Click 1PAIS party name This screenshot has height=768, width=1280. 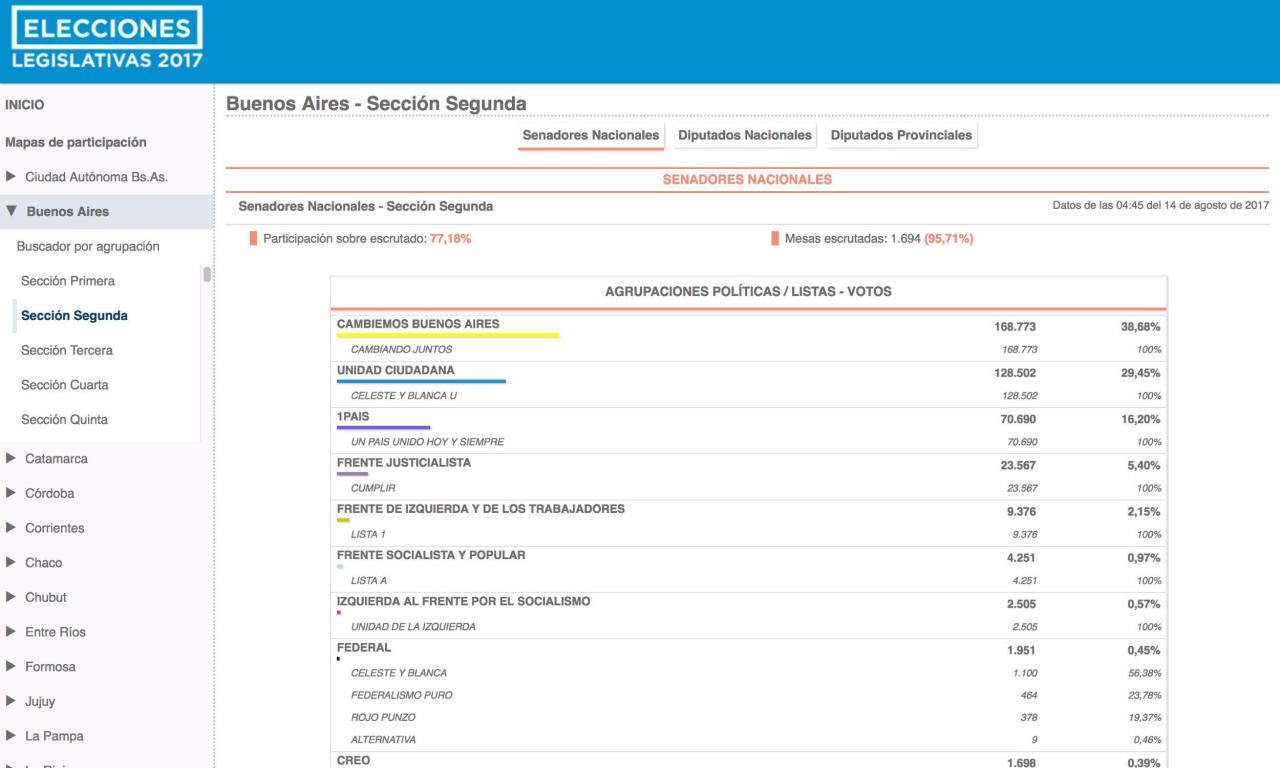(354, 416)
